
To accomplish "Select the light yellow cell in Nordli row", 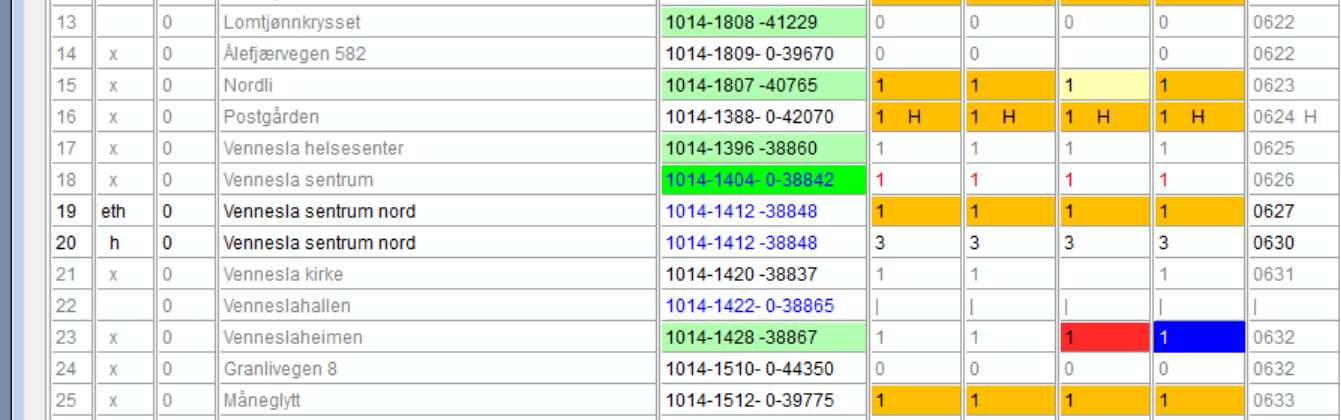I will pos(1105,86).
